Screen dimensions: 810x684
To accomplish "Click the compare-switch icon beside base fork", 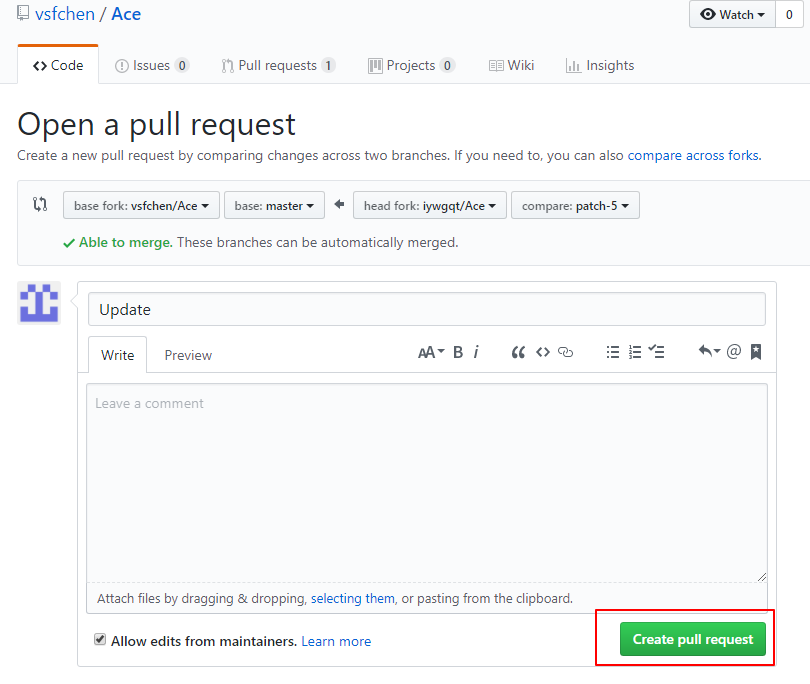I will 40,204.
